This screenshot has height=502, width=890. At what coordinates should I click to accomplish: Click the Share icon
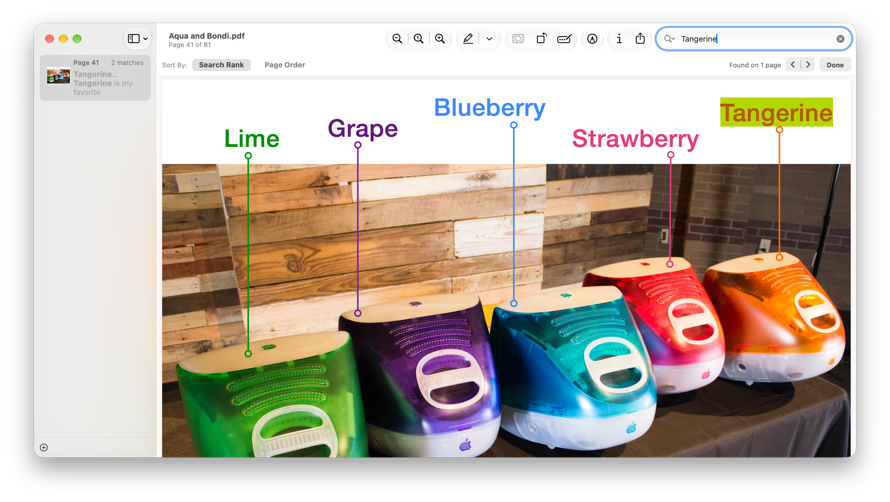pyautogui.click(x=640, y=39)
